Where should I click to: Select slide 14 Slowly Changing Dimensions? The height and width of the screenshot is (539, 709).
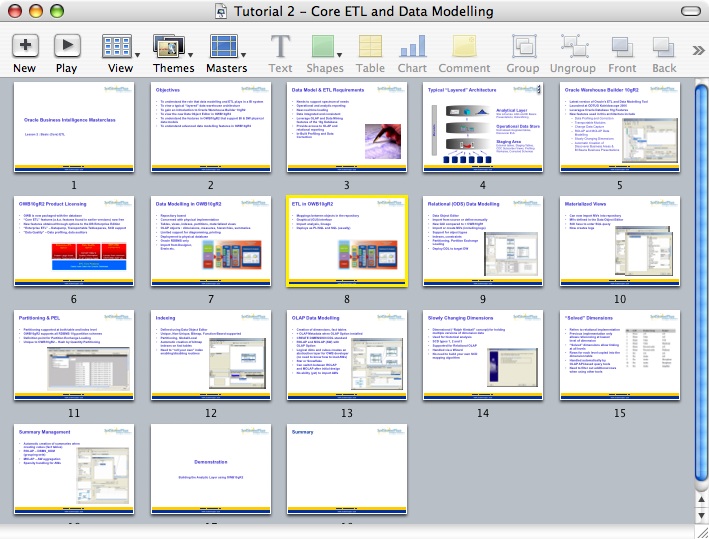[x=483, y=355]
